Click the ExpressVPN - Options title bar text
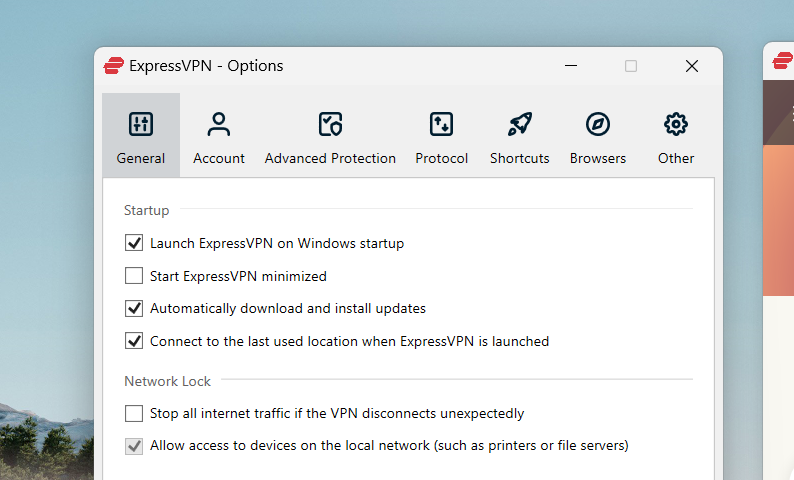 click(x=206, y=66)
